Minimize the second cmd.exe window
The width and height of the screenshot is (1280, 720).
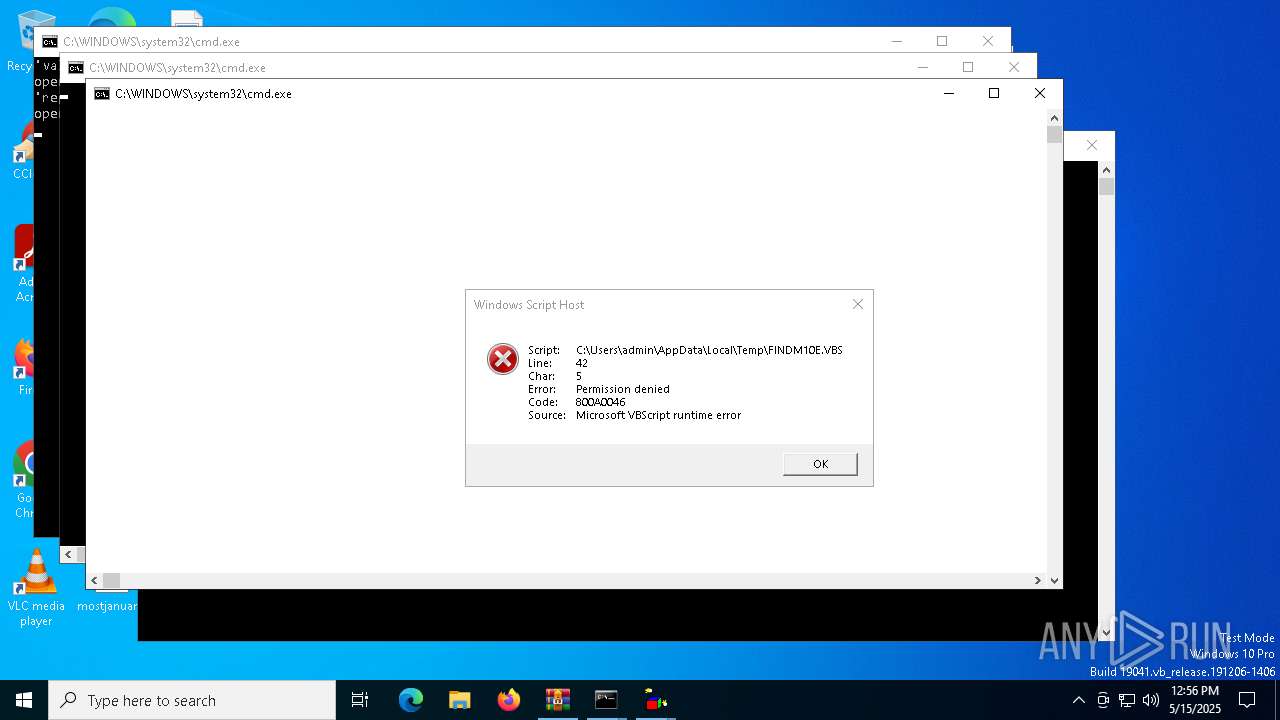(922, 67)
